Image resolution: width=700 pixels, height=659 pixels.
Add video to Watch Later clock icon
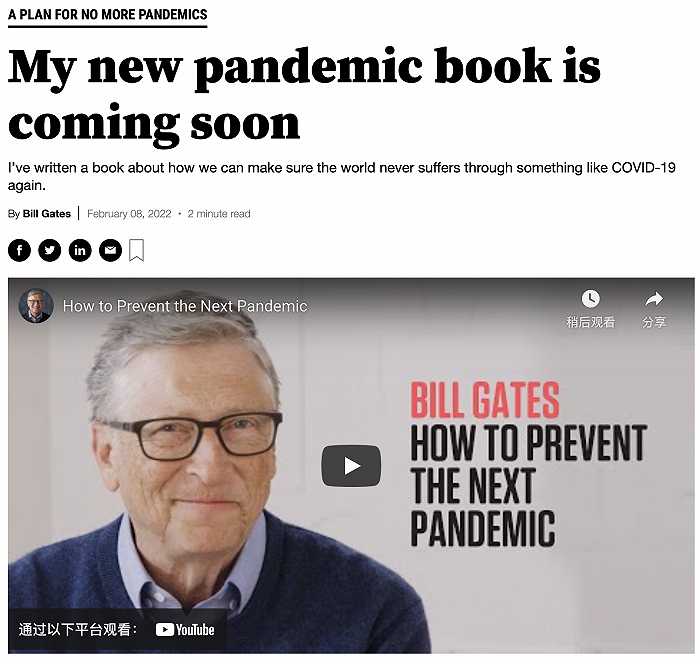[x=591, y=299]
